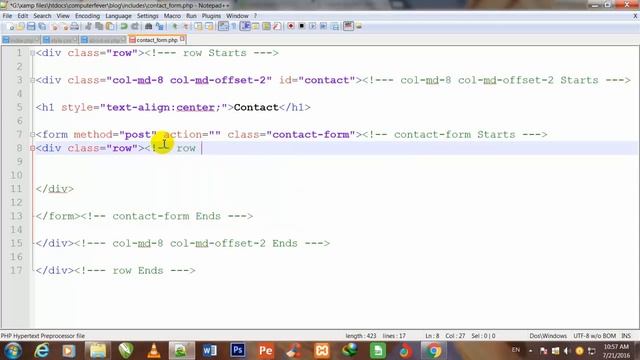Click the closing </form> tag on line 13
The width and height of the screenshot is (640, 360).
tap(58, 216)
